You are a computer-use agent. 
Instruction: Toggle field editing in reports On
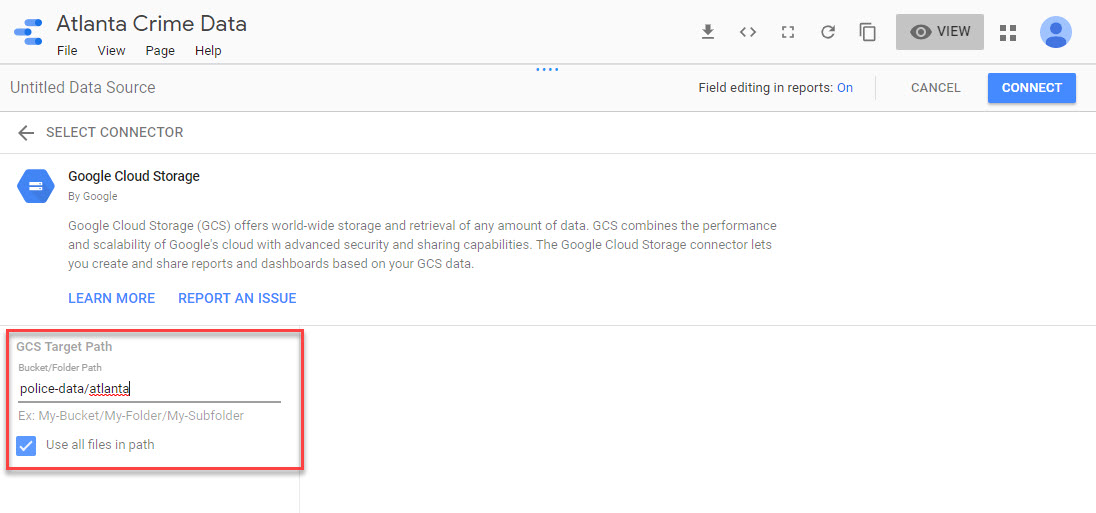845,88
